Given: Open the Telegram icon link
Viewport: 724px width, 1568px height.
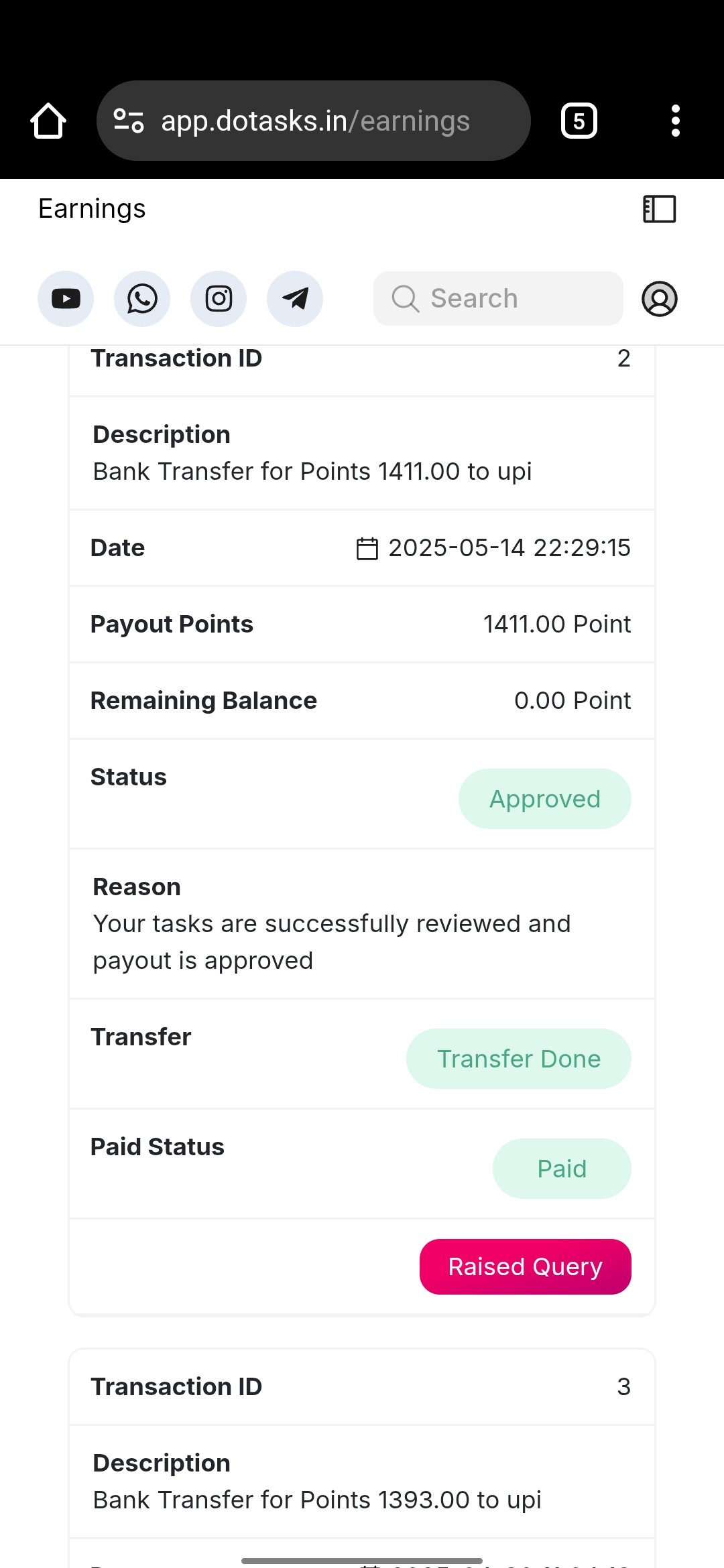Looking at the screenshot, I should coord(295,299).
